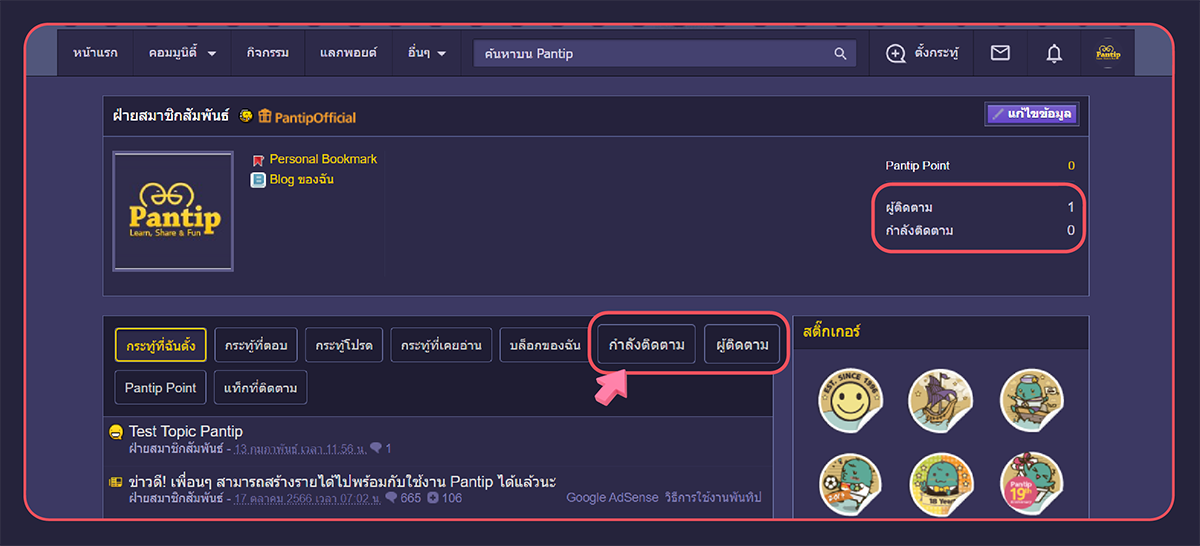Select the 18 Year character sticker
Viewport: 1200px width, 546px height.
940,484
